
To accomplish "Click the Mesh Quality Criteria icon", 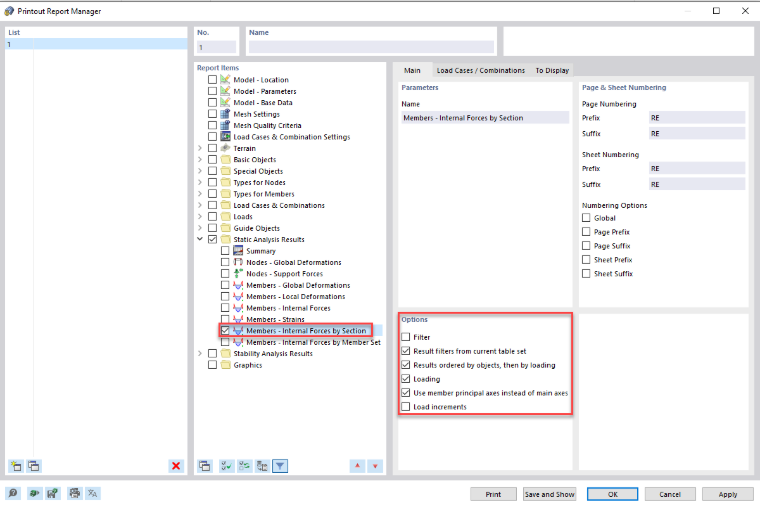I will pos(225,125).
